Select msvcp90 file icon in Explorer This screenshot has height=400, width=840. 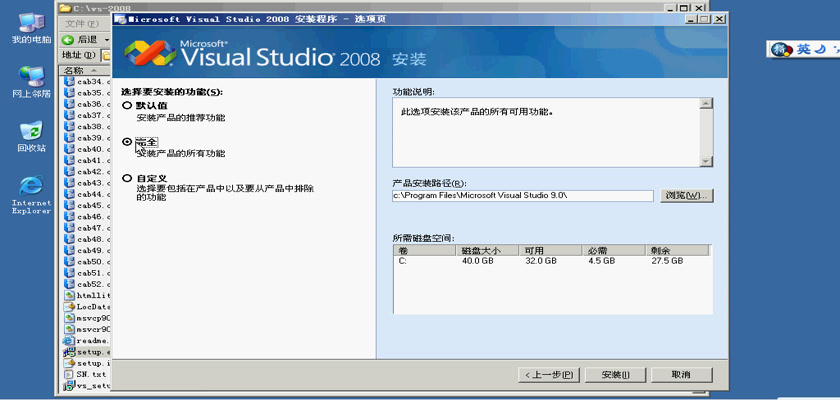(x=69, y=318)
